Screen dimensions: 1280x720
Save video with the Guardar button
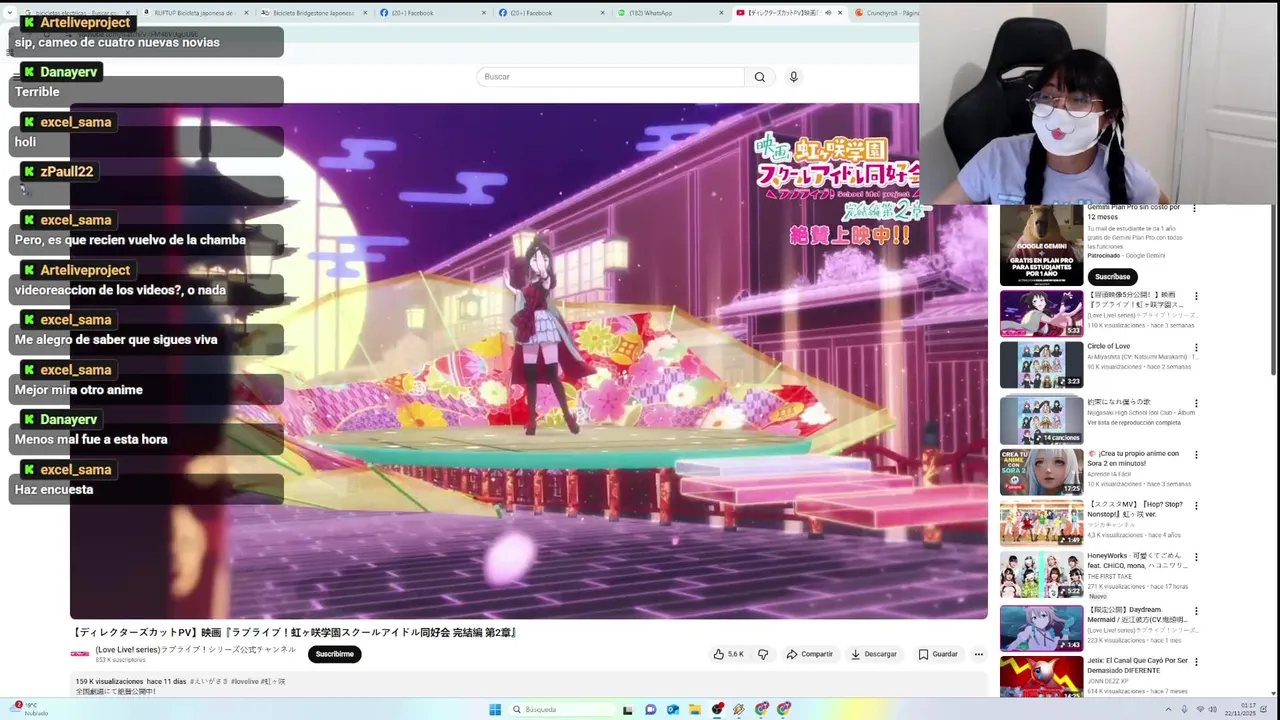click(x=938, y=654)
